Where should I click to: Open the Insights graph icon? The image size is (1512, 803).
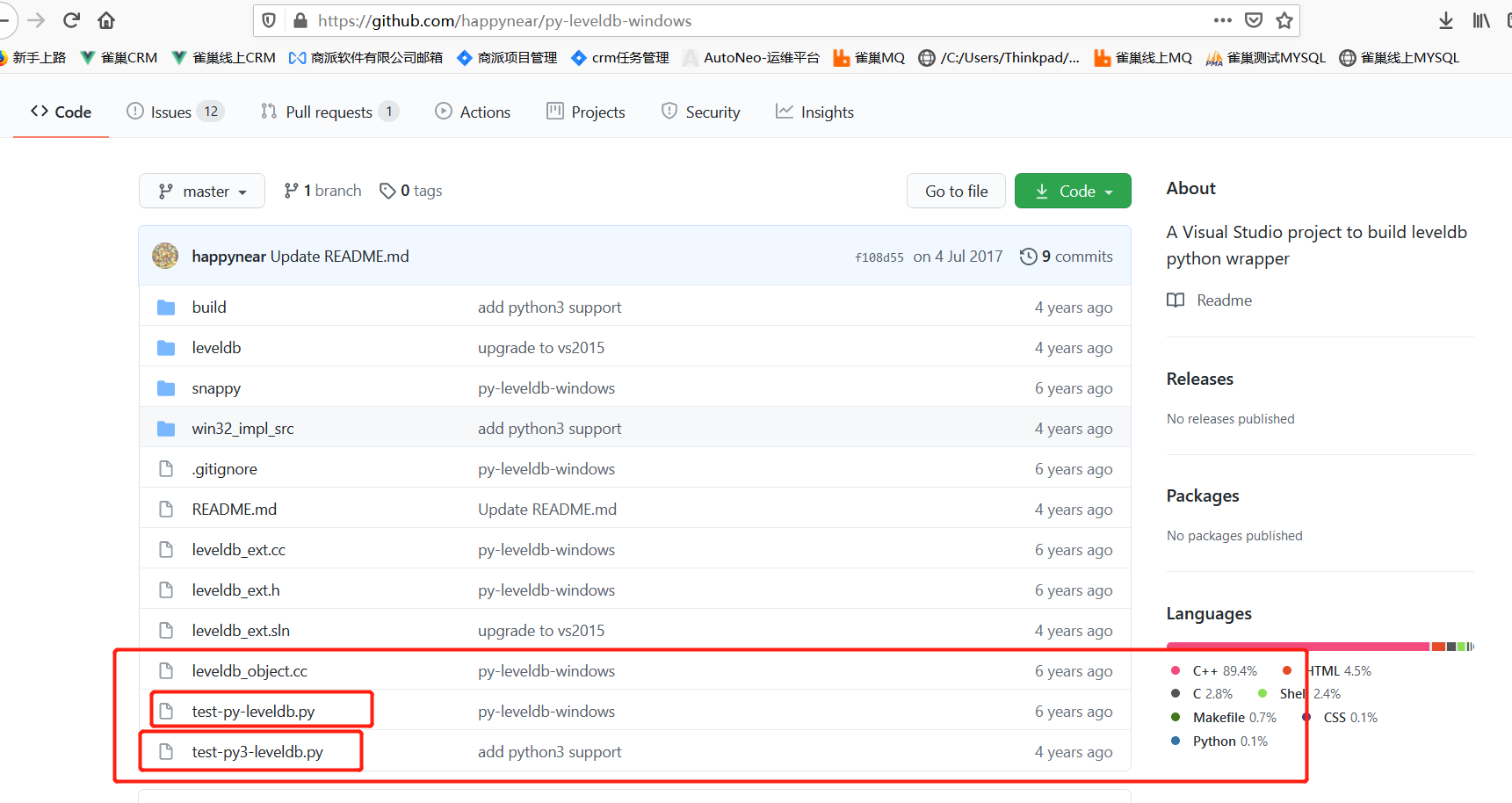click(x=783, y=111)
